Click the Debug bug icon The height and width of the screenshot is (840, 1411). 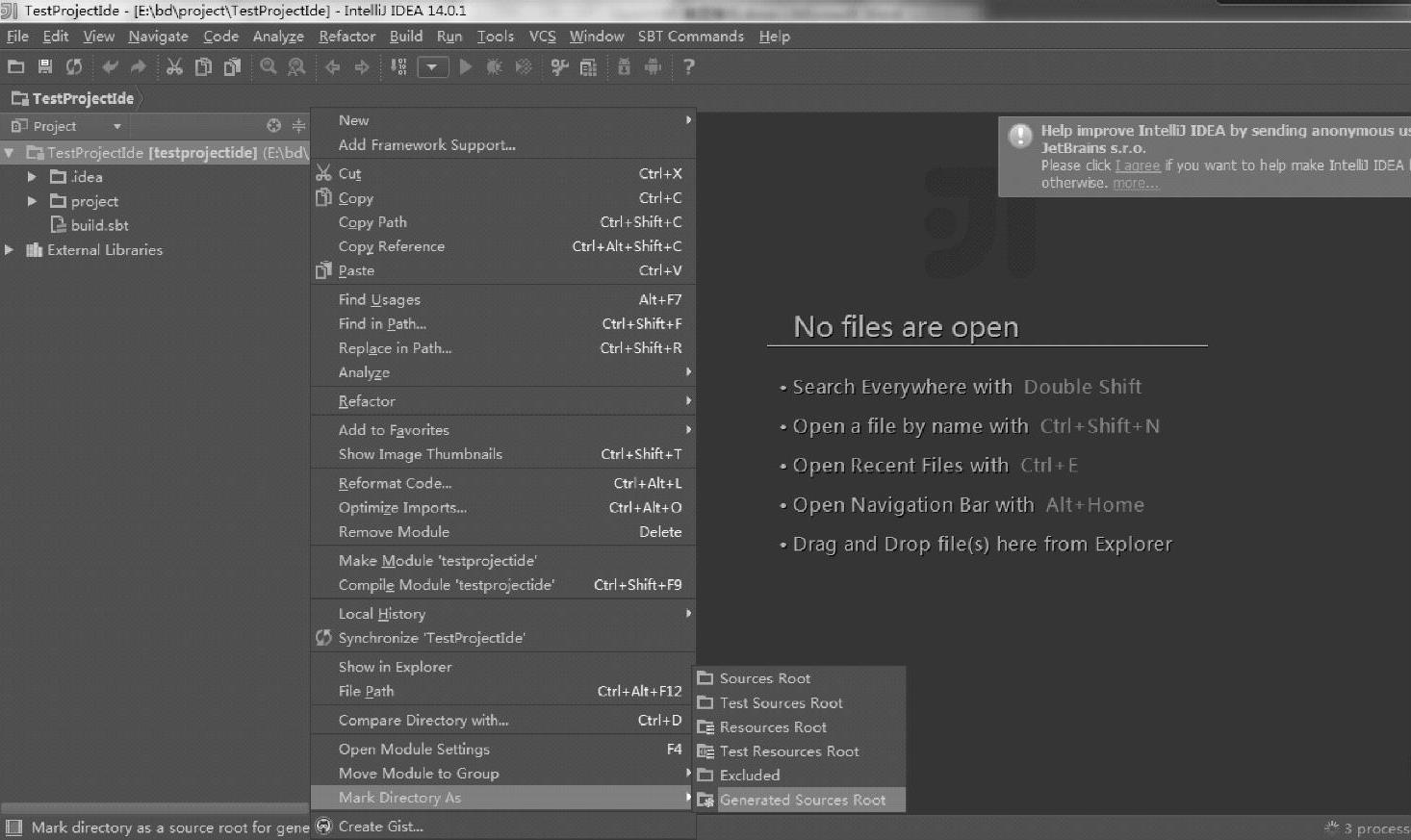click(494, 66)
